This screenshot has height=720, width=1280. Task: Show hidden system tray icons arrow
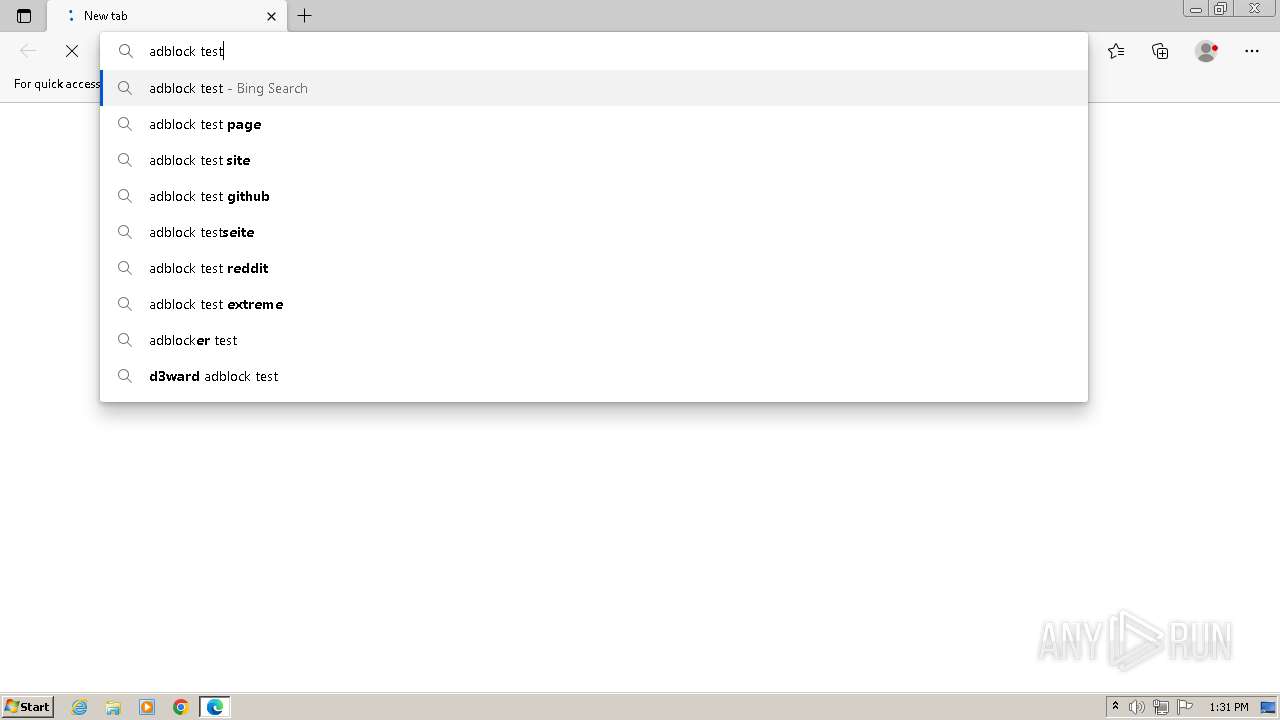coord(1115,707)
